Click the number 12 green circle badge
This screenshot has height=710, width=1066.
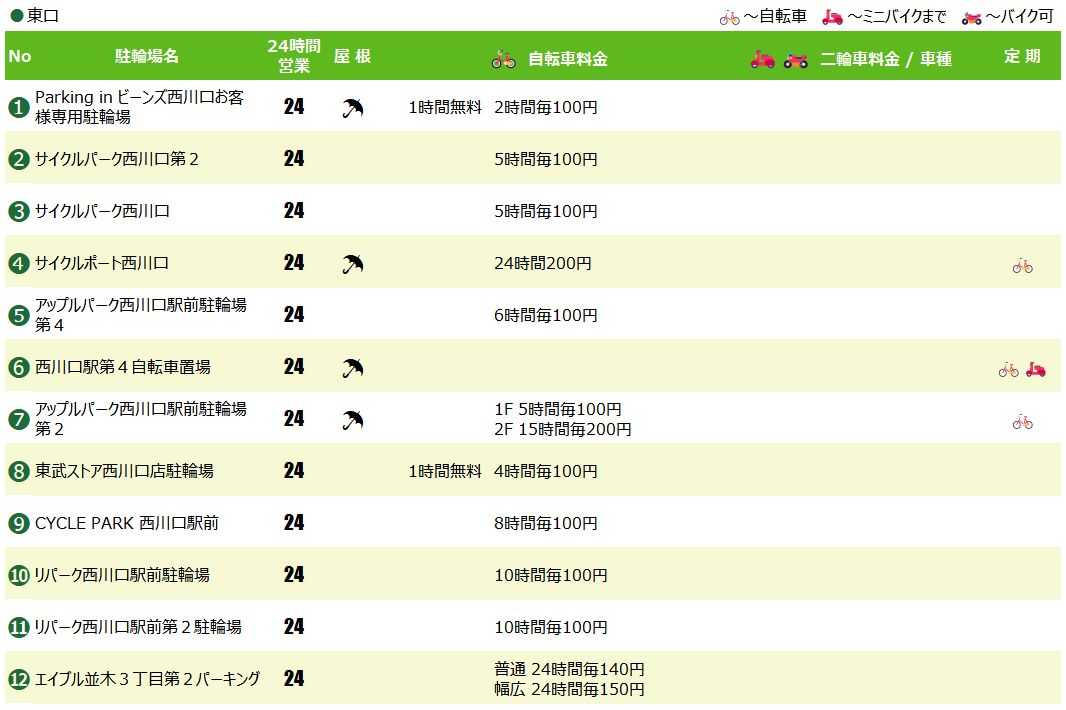pos(18,680)
